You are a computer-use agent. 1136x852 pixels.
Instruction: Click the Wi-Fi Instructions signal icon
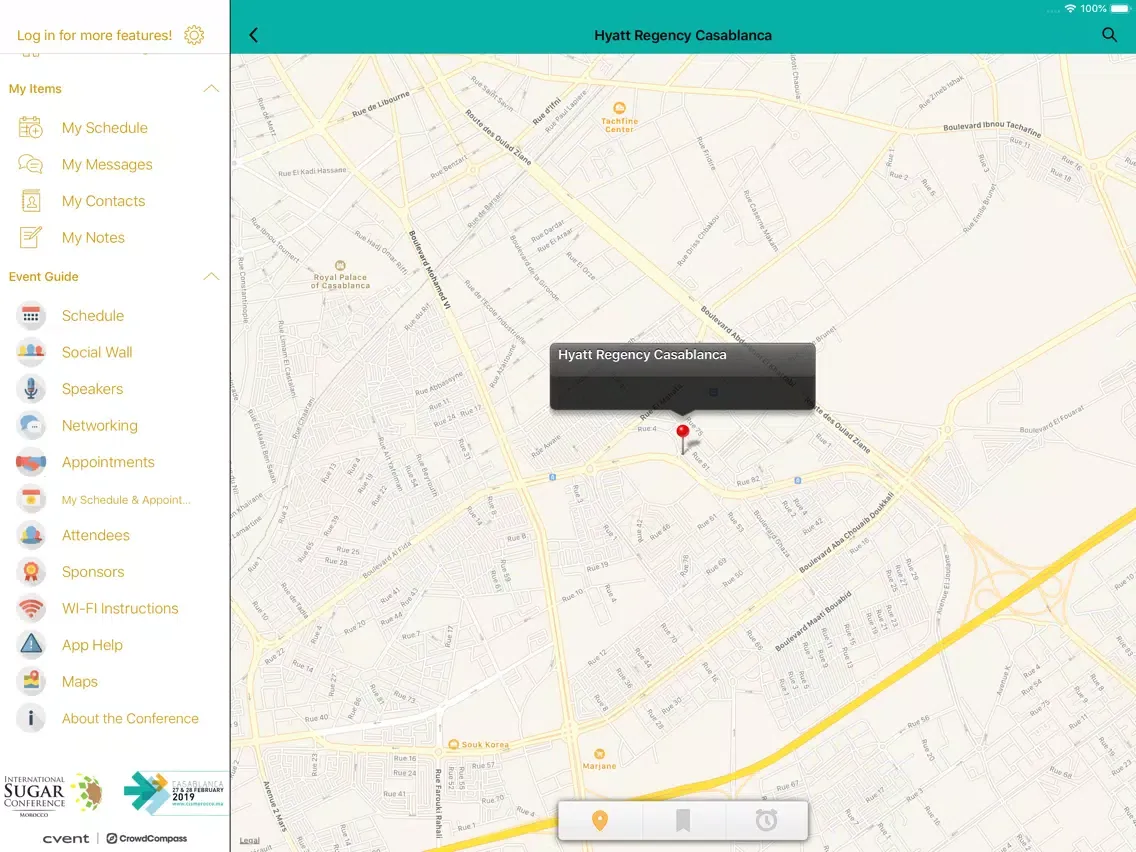30,609
